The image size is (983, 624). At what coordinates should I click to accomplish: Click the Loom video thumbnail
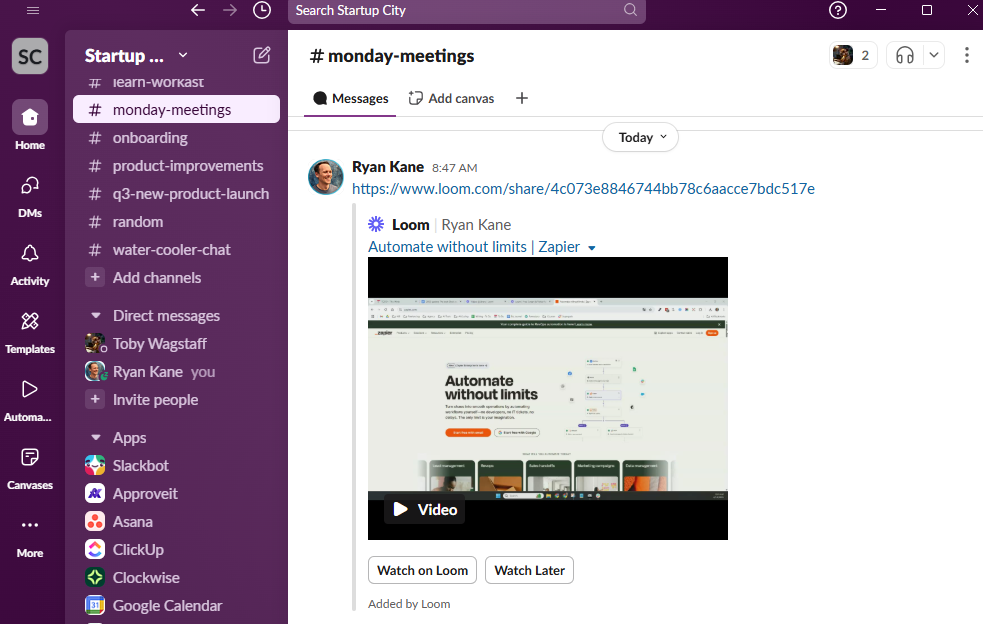coord(548,398)
